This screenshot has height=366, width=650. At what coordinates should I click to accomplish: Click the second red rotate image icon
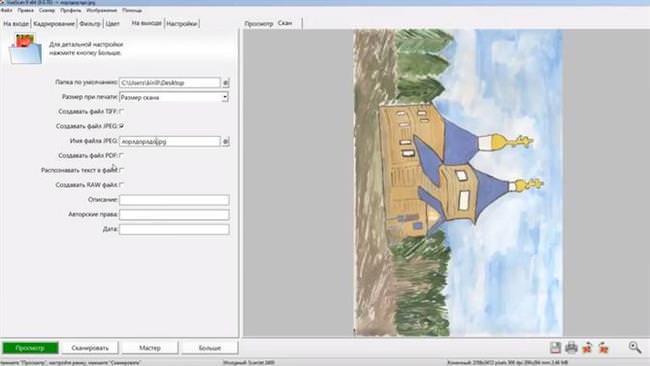[604, 348]
